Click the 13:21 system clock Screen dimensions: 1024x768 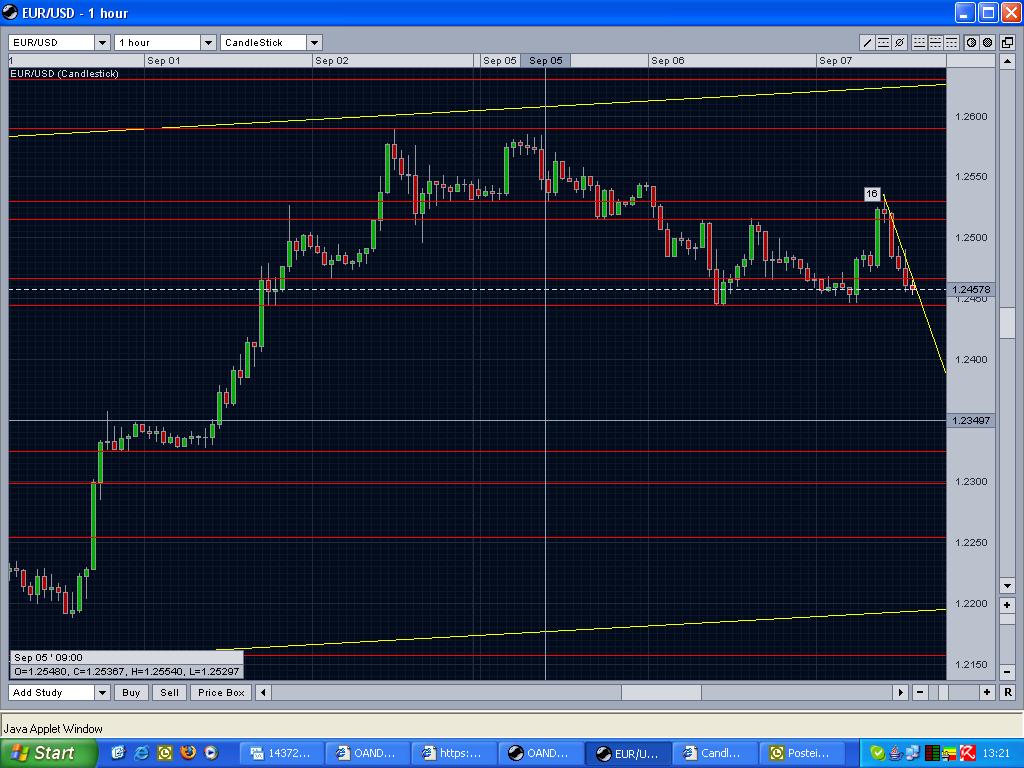(996, 754)
